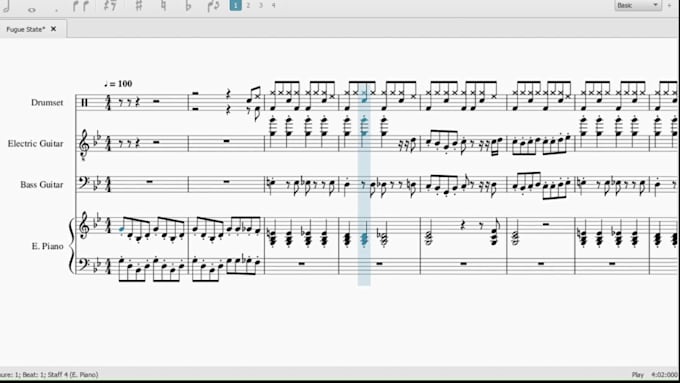Toggle the augmentation dot
The height and width of the screenshot is (383, 680).
tap(56, 10)
